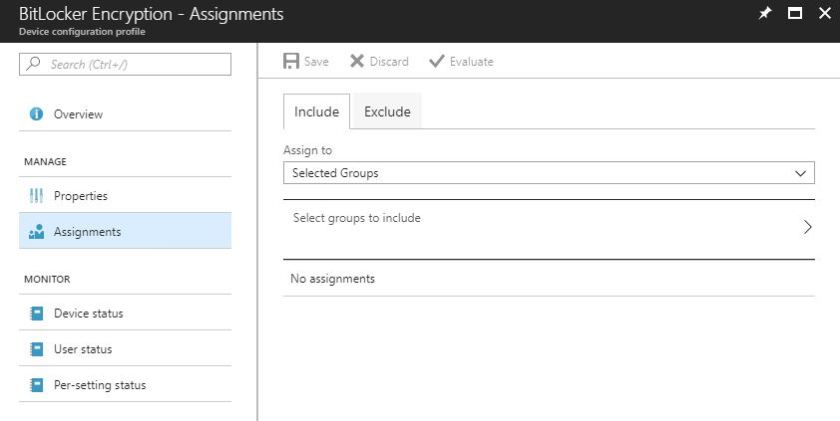Discard the assignment changes
This screenshot has width=840, height=421.
tap(379, 61)
